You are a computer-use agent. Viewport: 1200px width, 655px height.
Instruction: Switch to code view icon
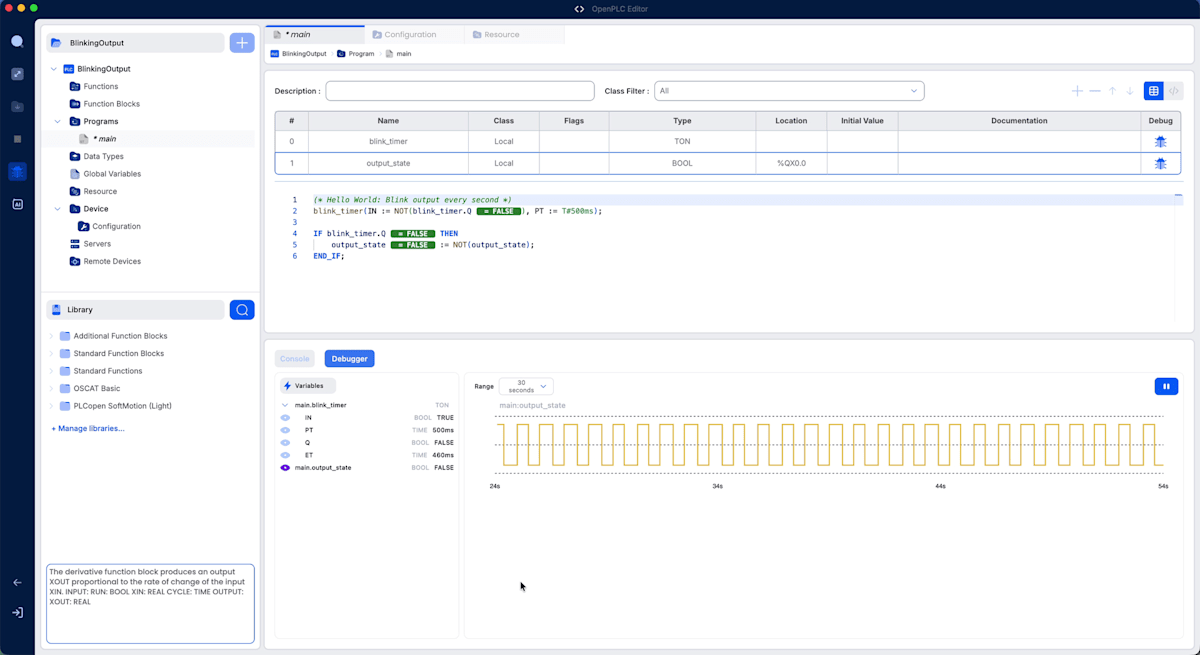1174,91
